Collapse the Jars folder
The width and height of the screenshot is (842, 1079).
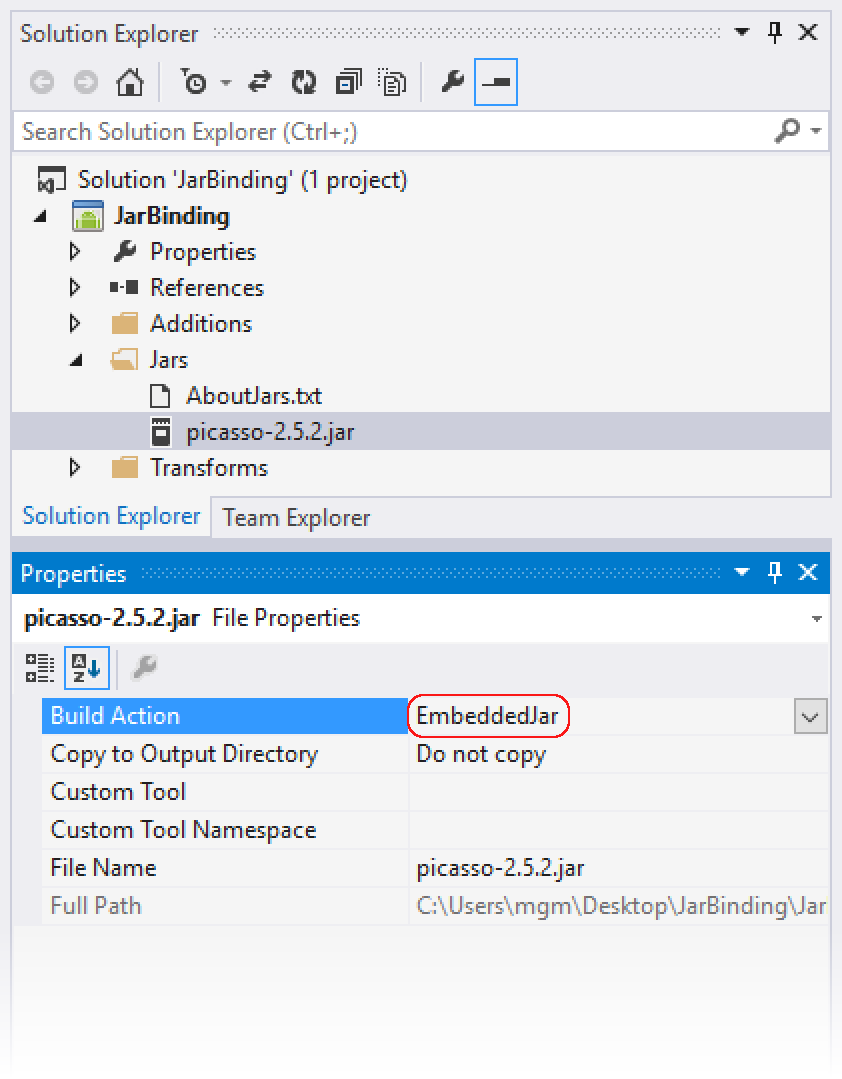(75, 360)
